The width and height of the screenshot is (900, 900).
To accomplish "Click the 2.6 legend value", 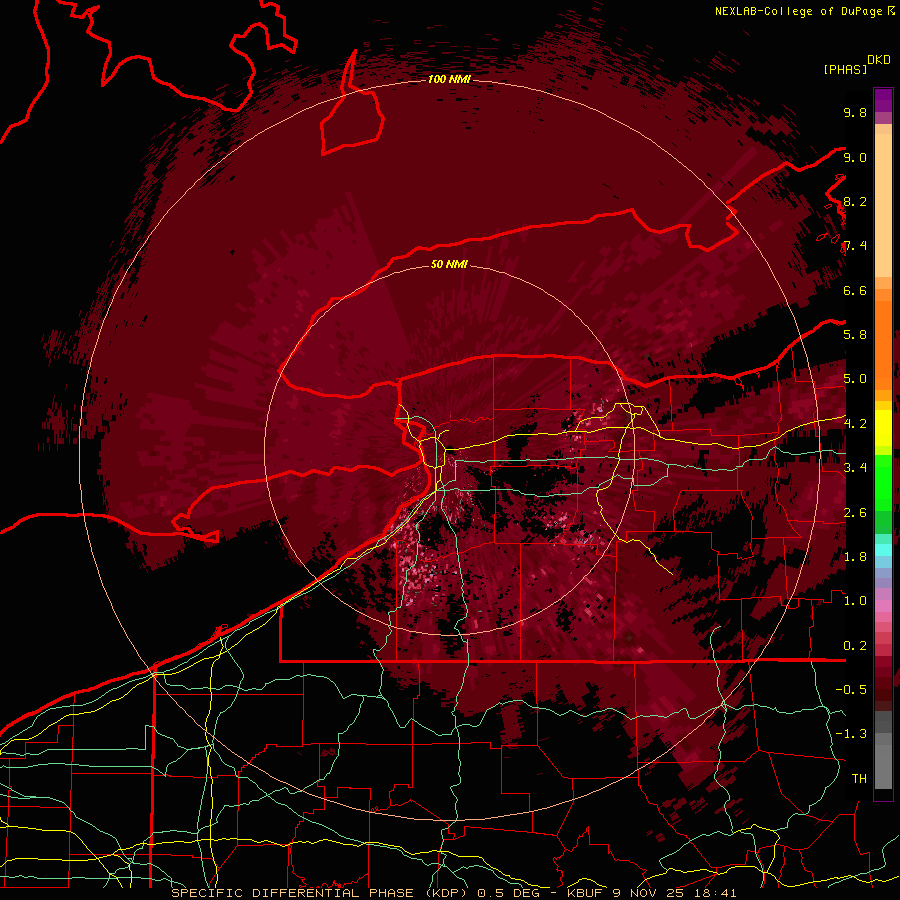I will pos(855,513).
